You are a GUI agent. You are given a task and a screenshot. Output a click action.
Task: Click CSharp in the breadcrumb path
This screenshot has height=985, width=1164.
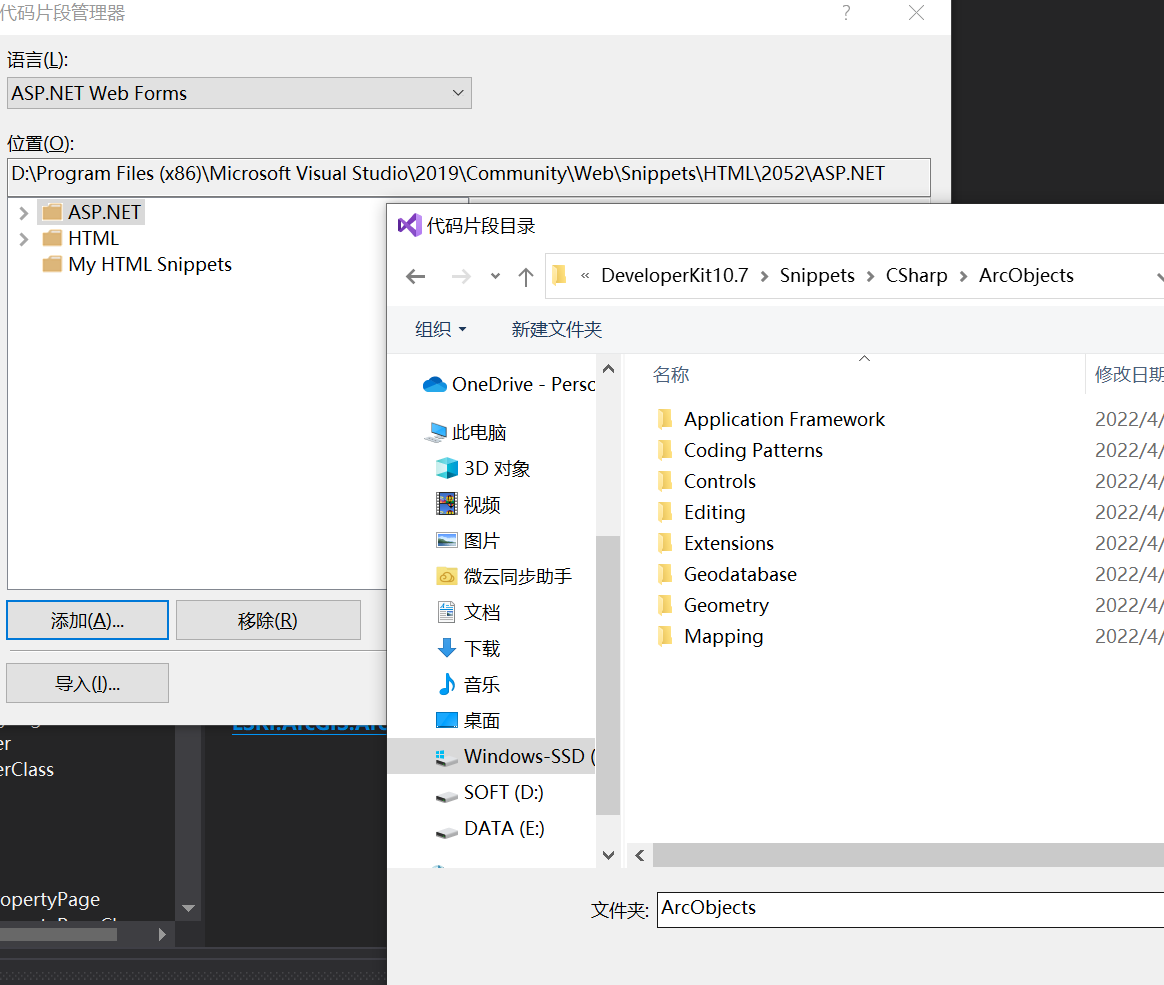click(x=917, y=276)
